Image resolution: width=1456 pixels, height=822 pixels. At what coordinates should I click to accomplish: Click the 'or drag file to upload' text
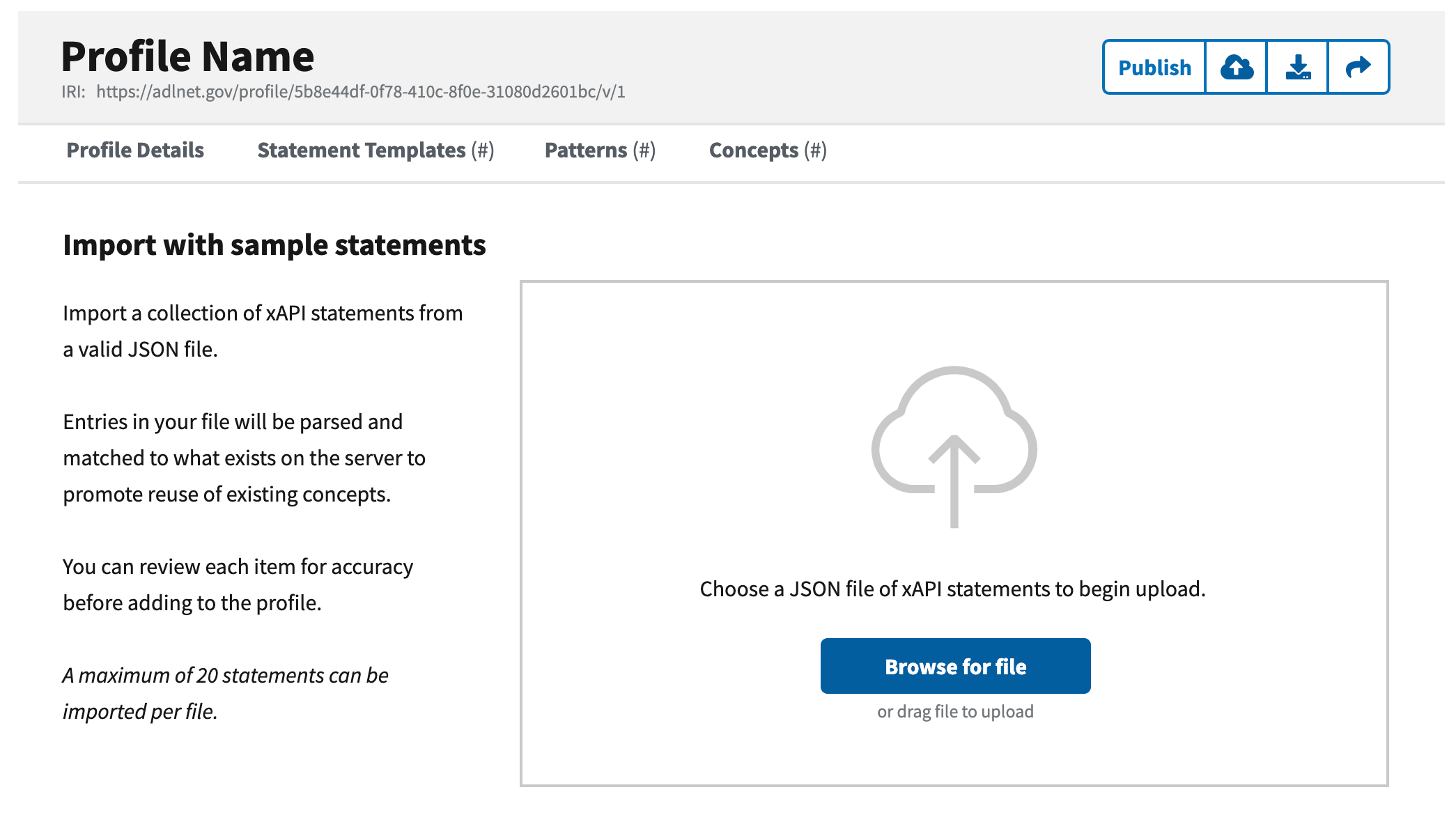(x=955, y=712)
